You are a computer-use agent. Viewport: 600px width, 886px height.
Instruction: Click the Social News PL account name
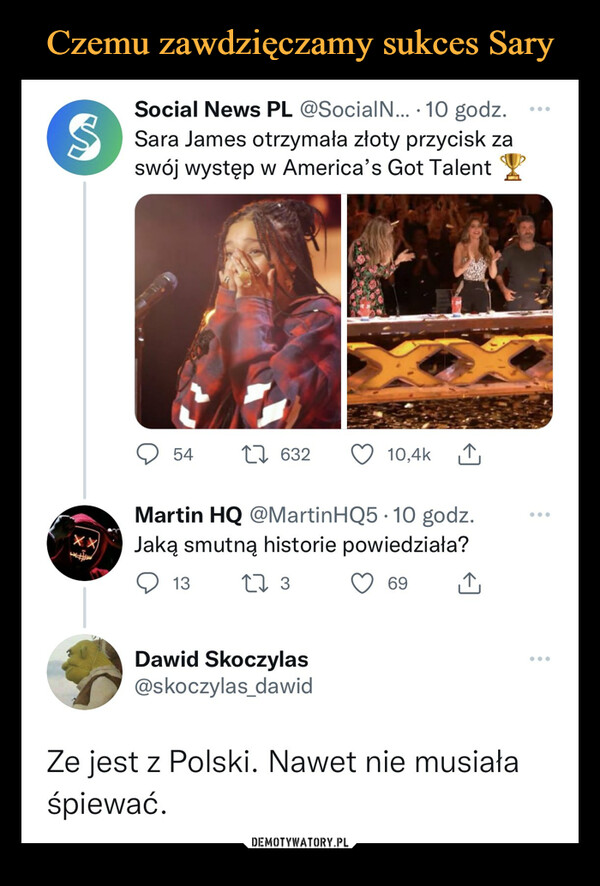(213, 109)
